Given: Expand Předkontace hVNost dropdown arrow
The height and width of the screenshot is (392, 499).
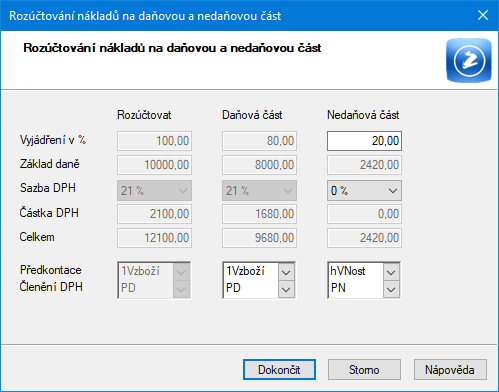Looking at the screenshot, I should click(x=391, y=273).
